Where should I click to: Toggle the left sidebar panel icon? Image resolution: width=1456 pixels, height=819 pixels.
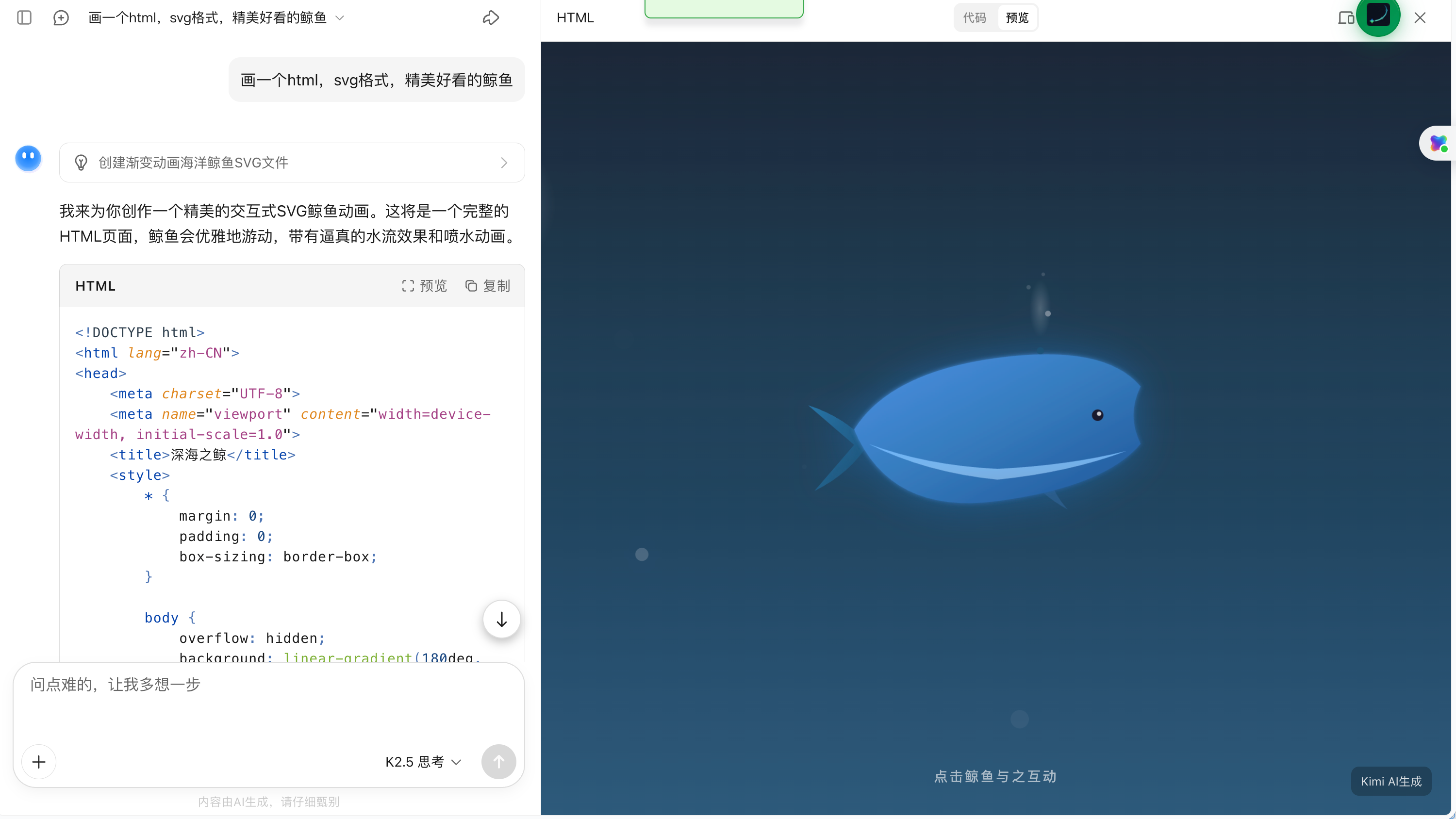click(24, 17)
